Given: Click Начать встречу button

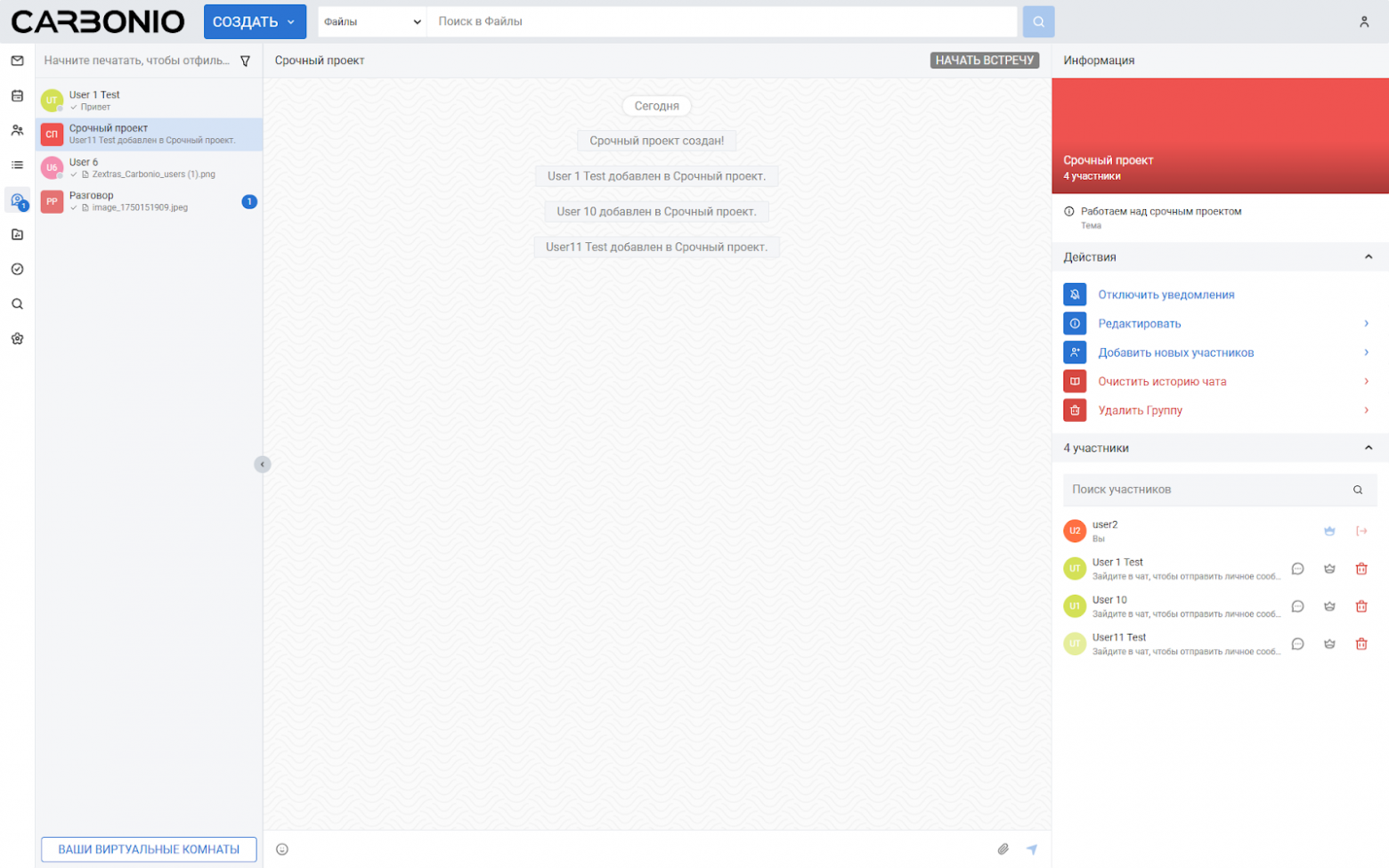Looking at the screenshot, I should click(x=985, y=61).
